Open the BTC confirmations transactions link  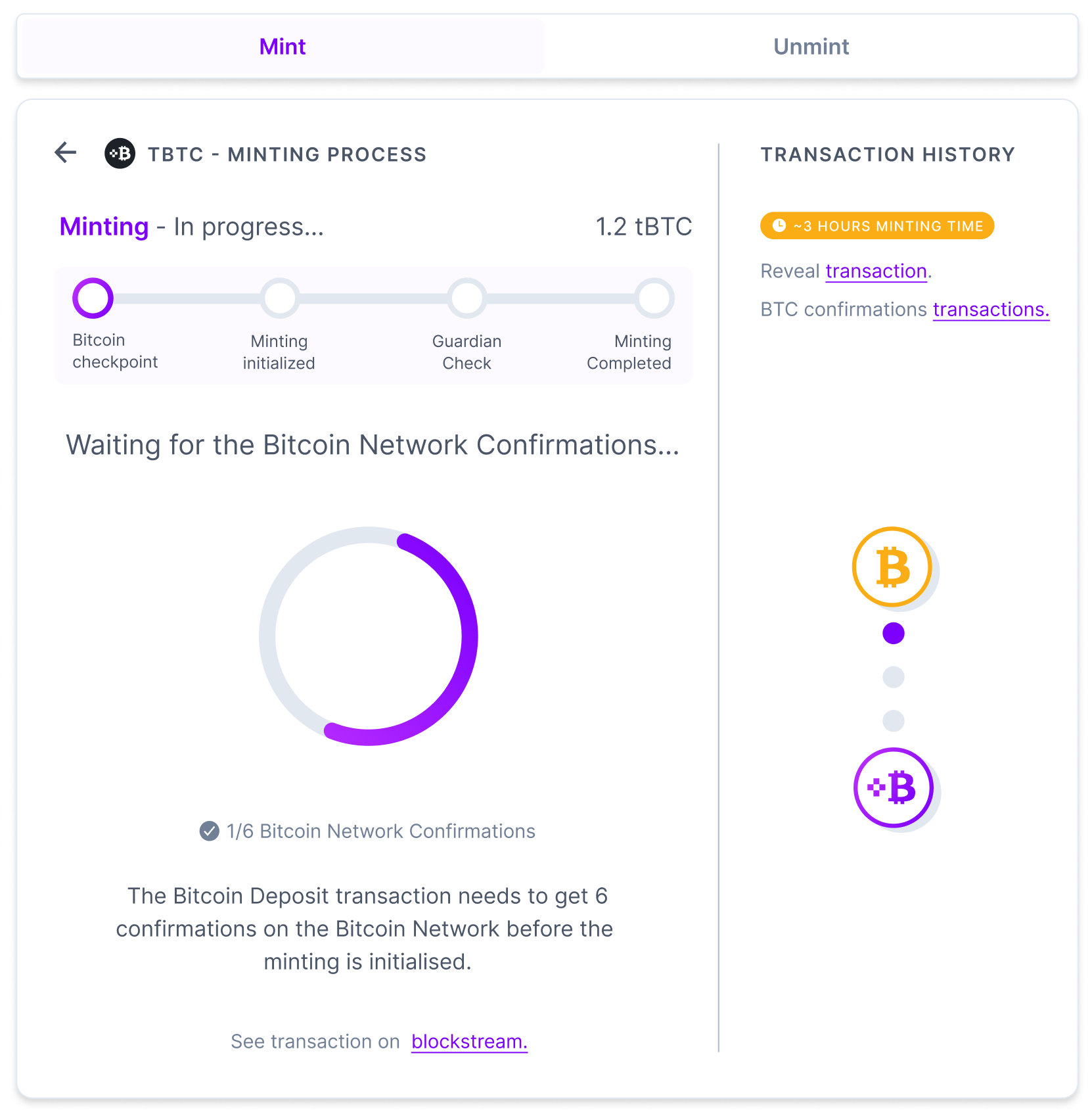click(x=991, y=309)
